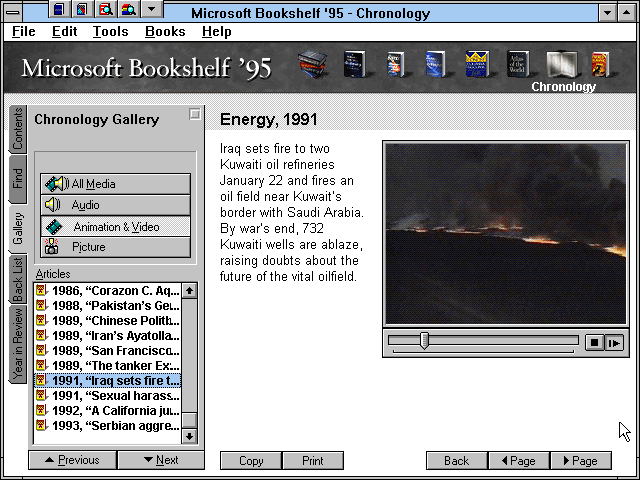The height and width of the screenshot is (480, 640).
Task: Select article 1991, "Iraq sets fire t...
Action: pos(108,380)
